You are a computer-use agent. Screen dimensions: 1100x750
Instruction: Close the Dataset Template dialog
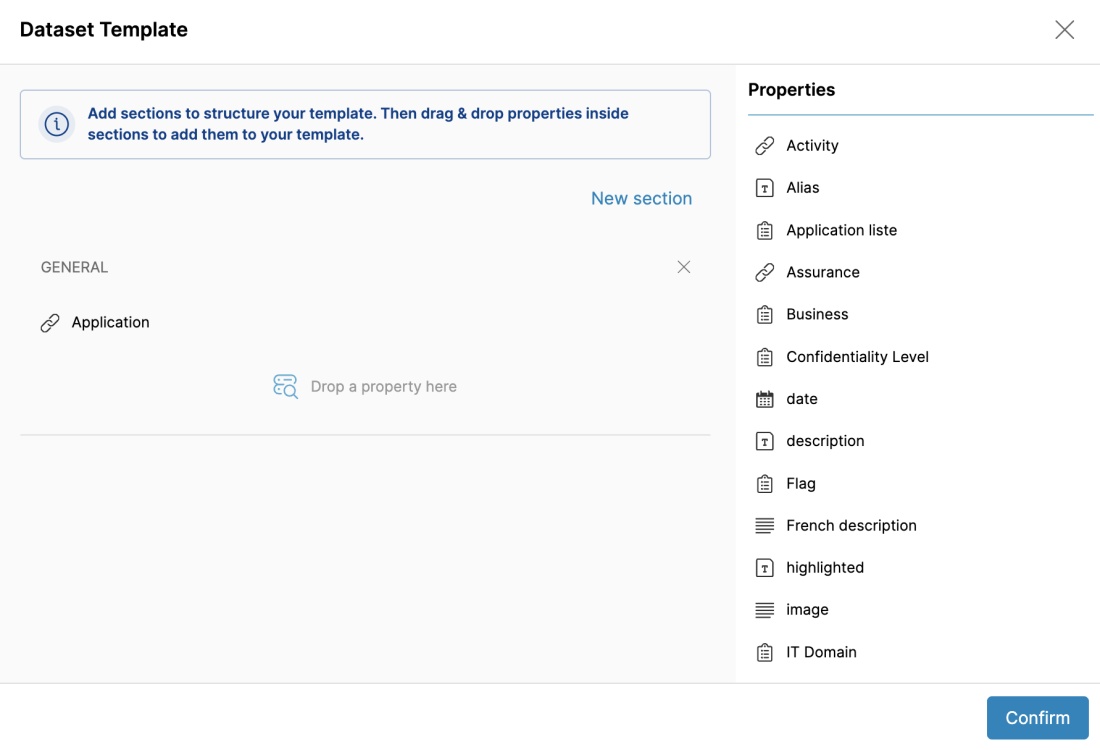point(1064,30)
